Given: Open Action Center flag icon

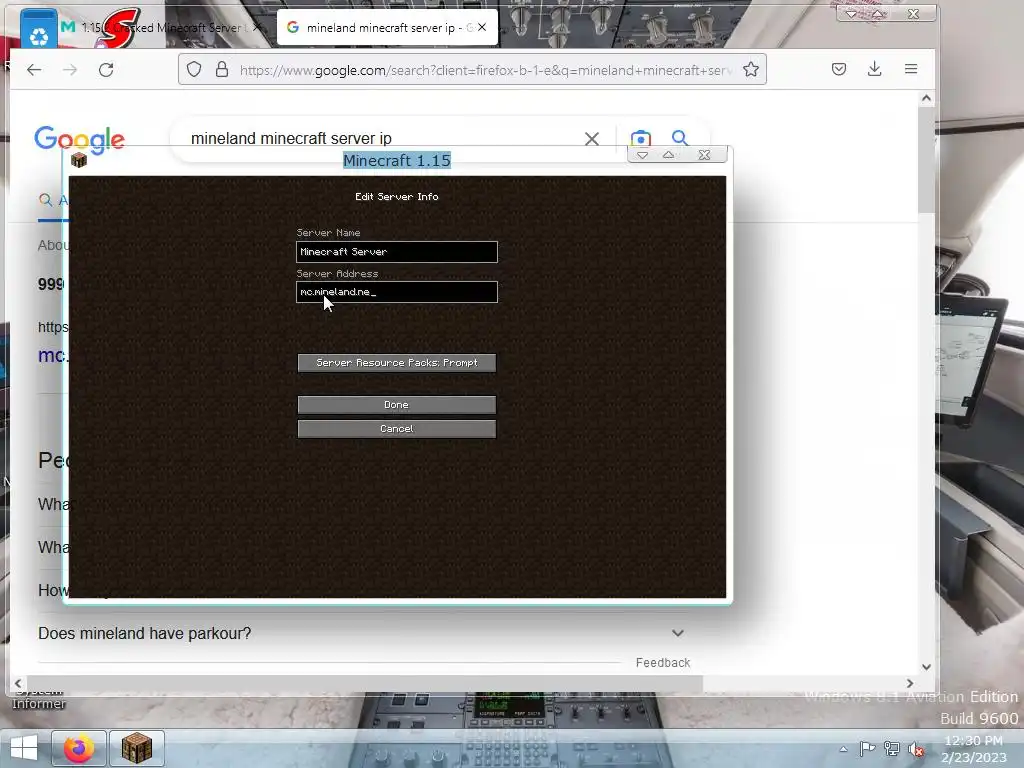Looking at the screenshot, I should (867, 749).
